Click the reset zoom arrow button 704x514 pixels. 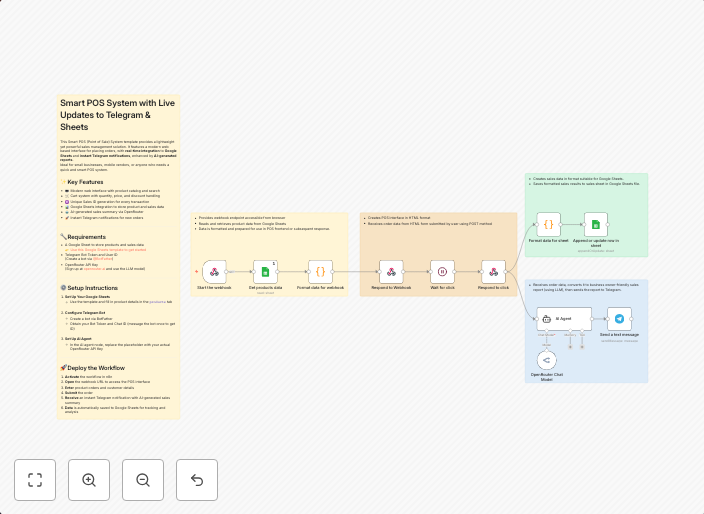coord(197,479)
